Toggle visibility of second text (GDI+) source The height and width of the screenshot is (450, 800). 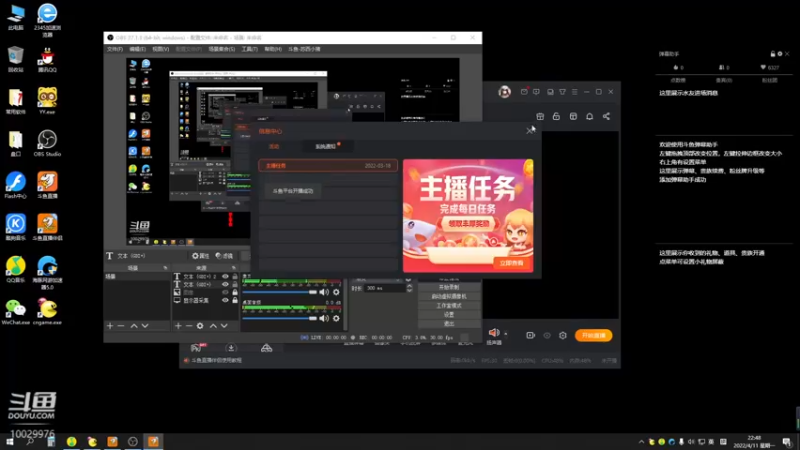pos(225,284)
